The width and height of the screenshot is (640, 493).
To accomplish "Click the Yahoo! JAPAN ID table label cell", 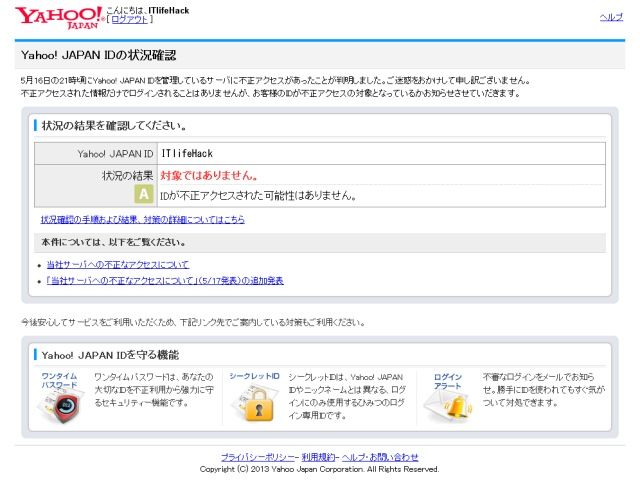I will click(x=96, y=153).
